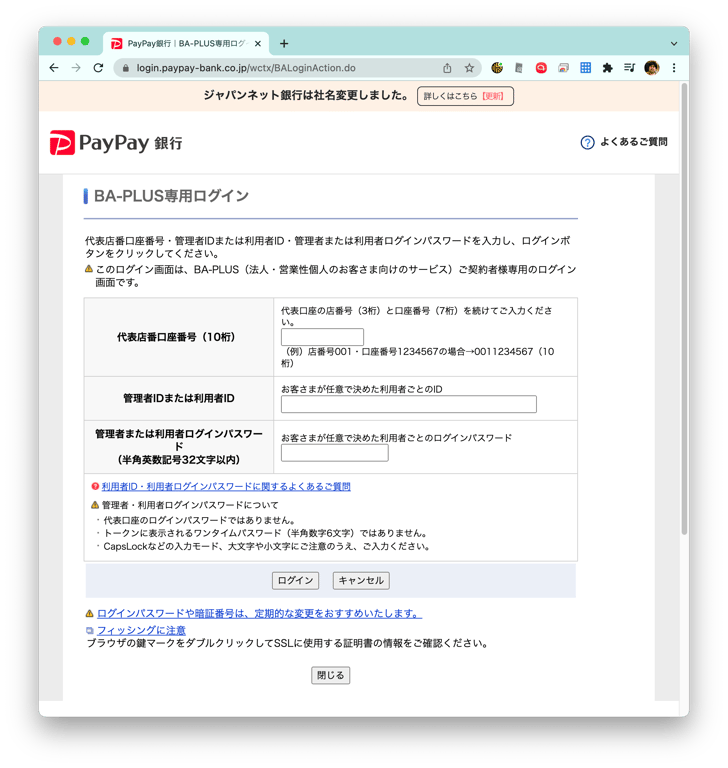Open the Chrome profile avatar
728x768 pixels.
[652, 68]
